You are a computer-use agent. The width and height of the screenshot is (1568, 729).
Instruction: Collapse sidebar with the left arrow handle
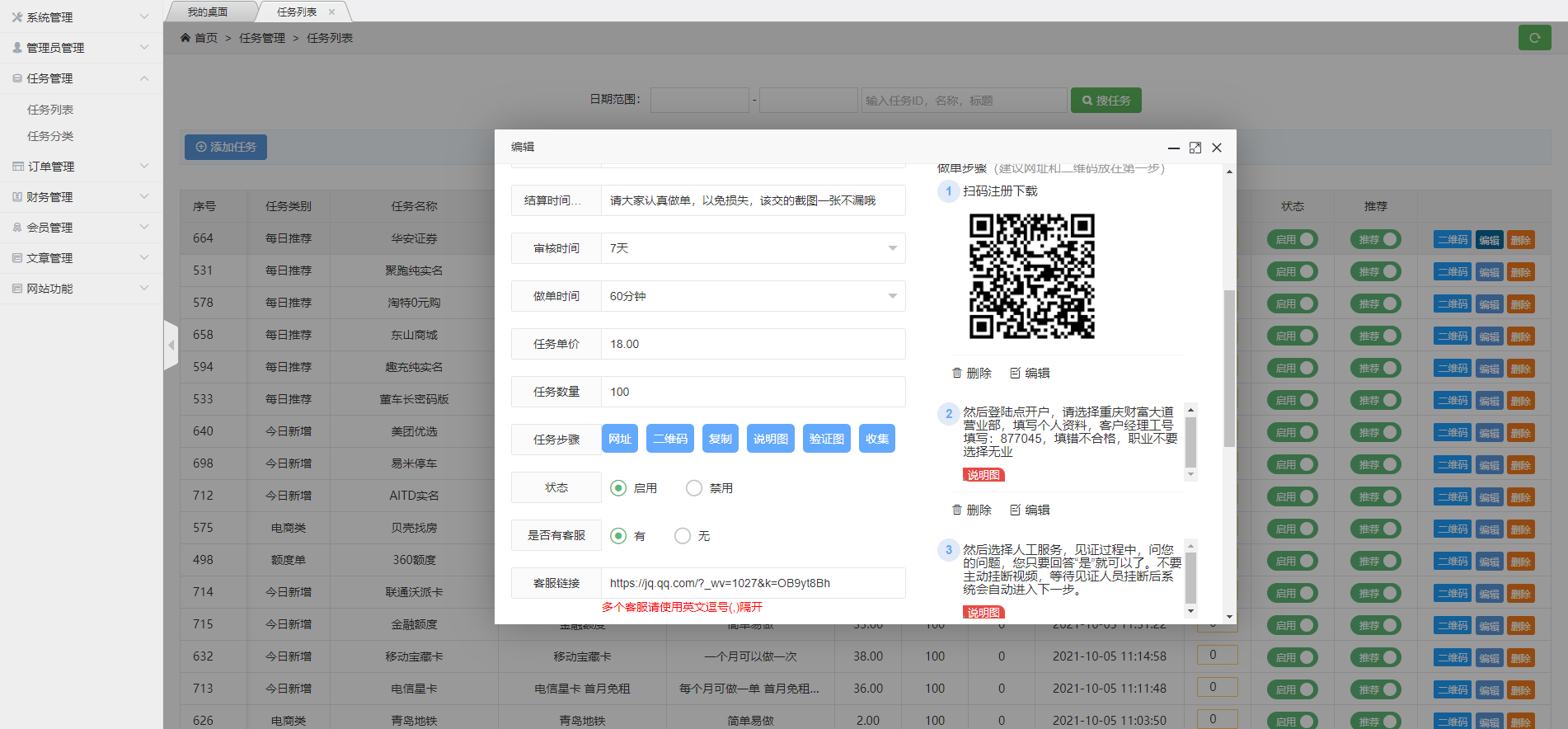tap(171, 345)
